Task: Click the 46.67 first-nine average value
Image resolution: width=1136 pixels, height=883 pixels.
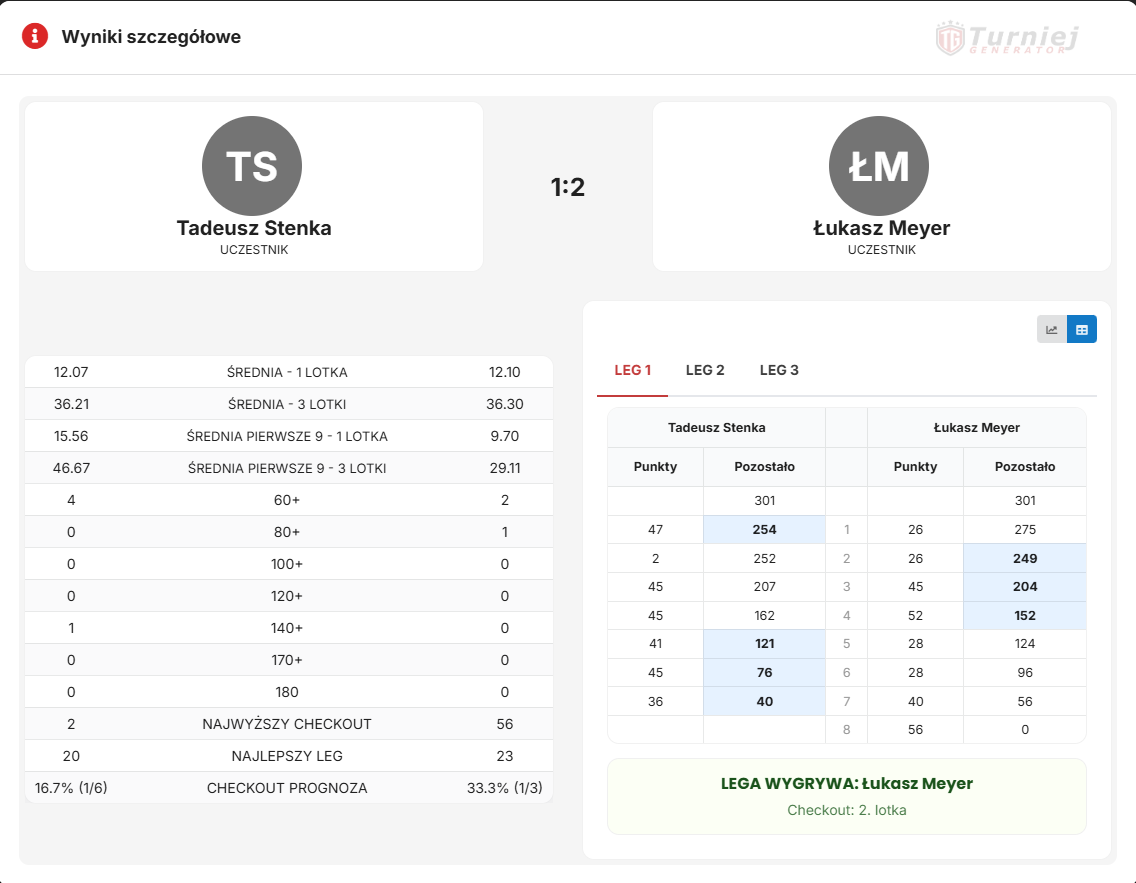Action: [x=71, y=468]
